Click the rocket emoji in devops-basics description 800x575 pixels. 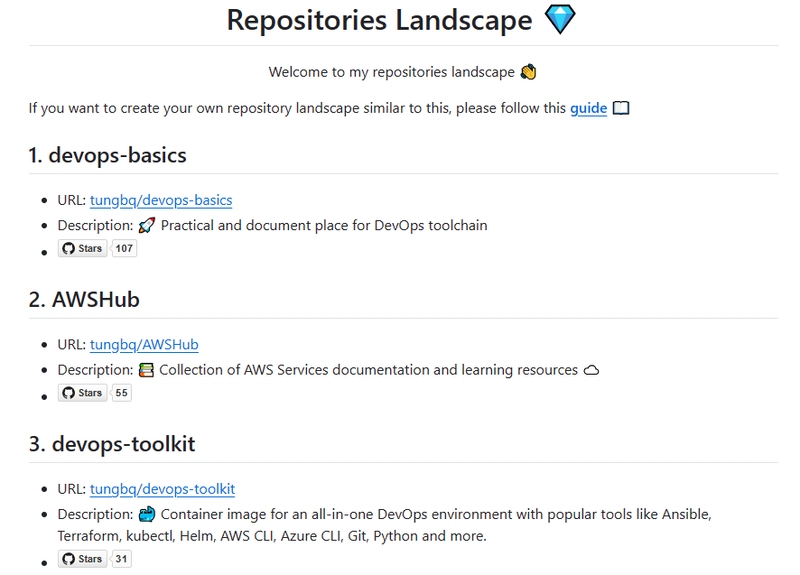coord(146,225)
